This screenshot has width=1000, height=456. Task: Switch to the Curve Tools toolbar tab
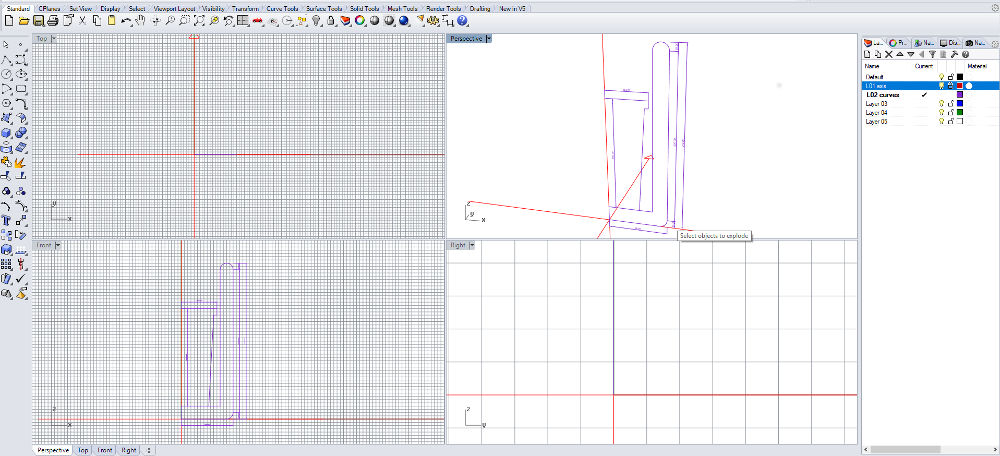[x=282, y=8]
